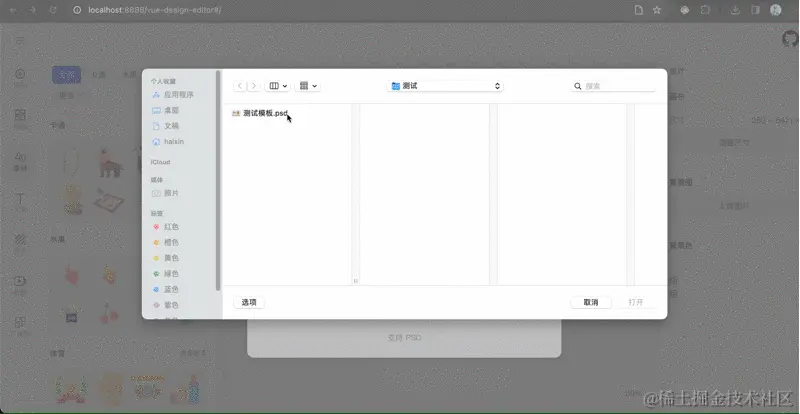Select the 测试模板.psd file
The width and height of the screenshot is (800, 414).
[x=260, y=113]
